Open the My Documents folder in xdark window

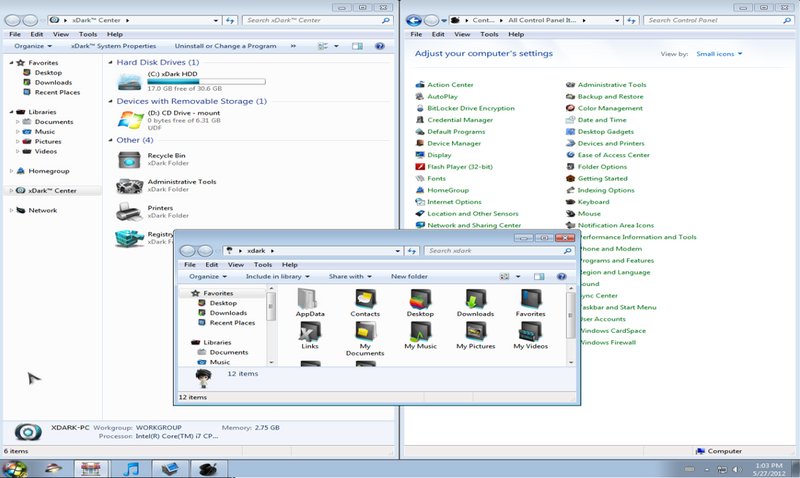(365, 332)
